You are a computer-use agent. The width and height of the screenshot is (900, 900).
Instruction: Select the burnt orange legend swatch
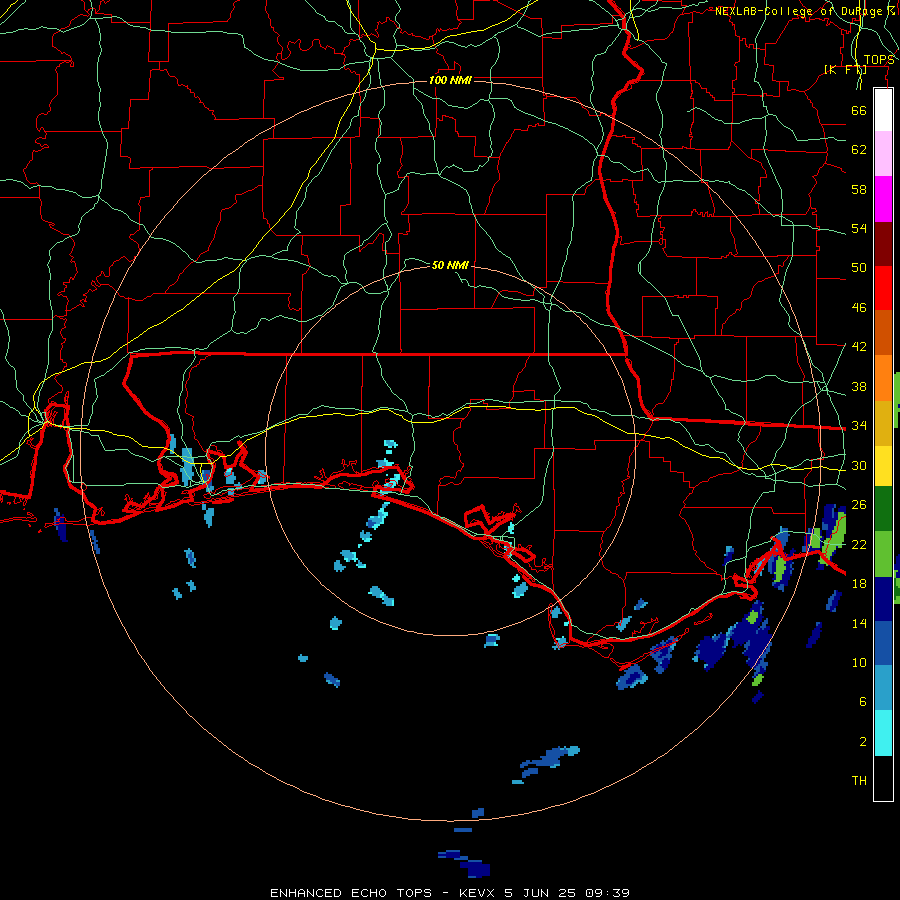coord(883,333)
